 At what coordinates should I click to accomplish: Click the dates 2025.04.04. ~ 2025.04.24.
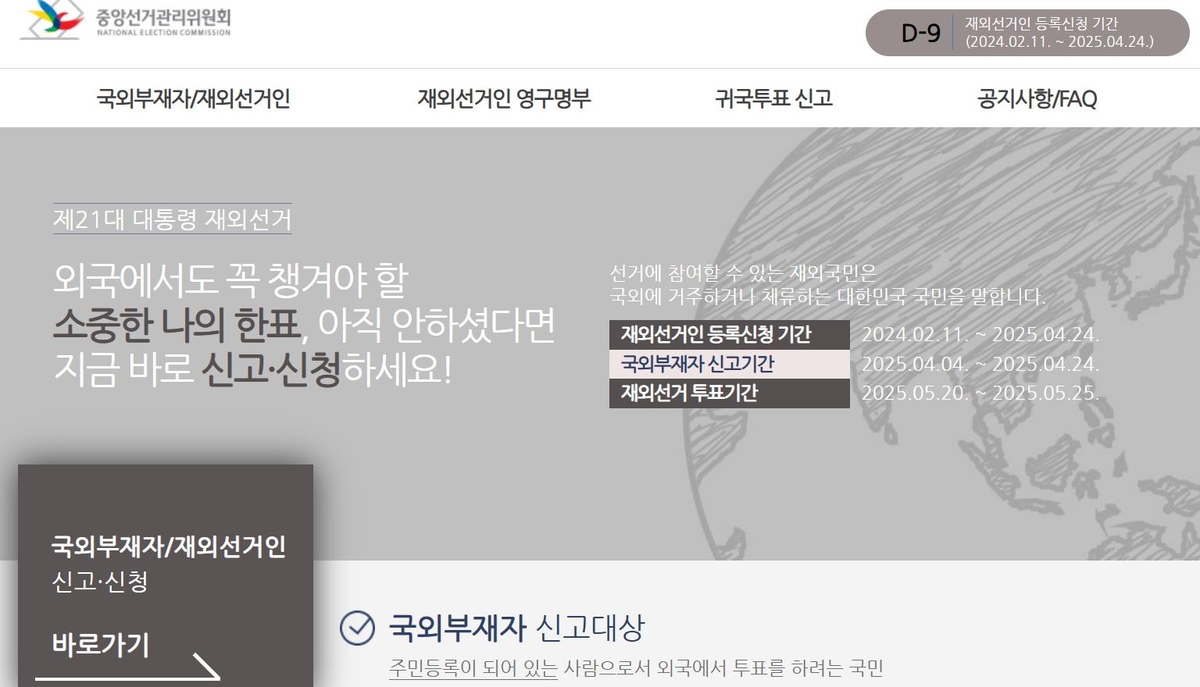(979, 364)
